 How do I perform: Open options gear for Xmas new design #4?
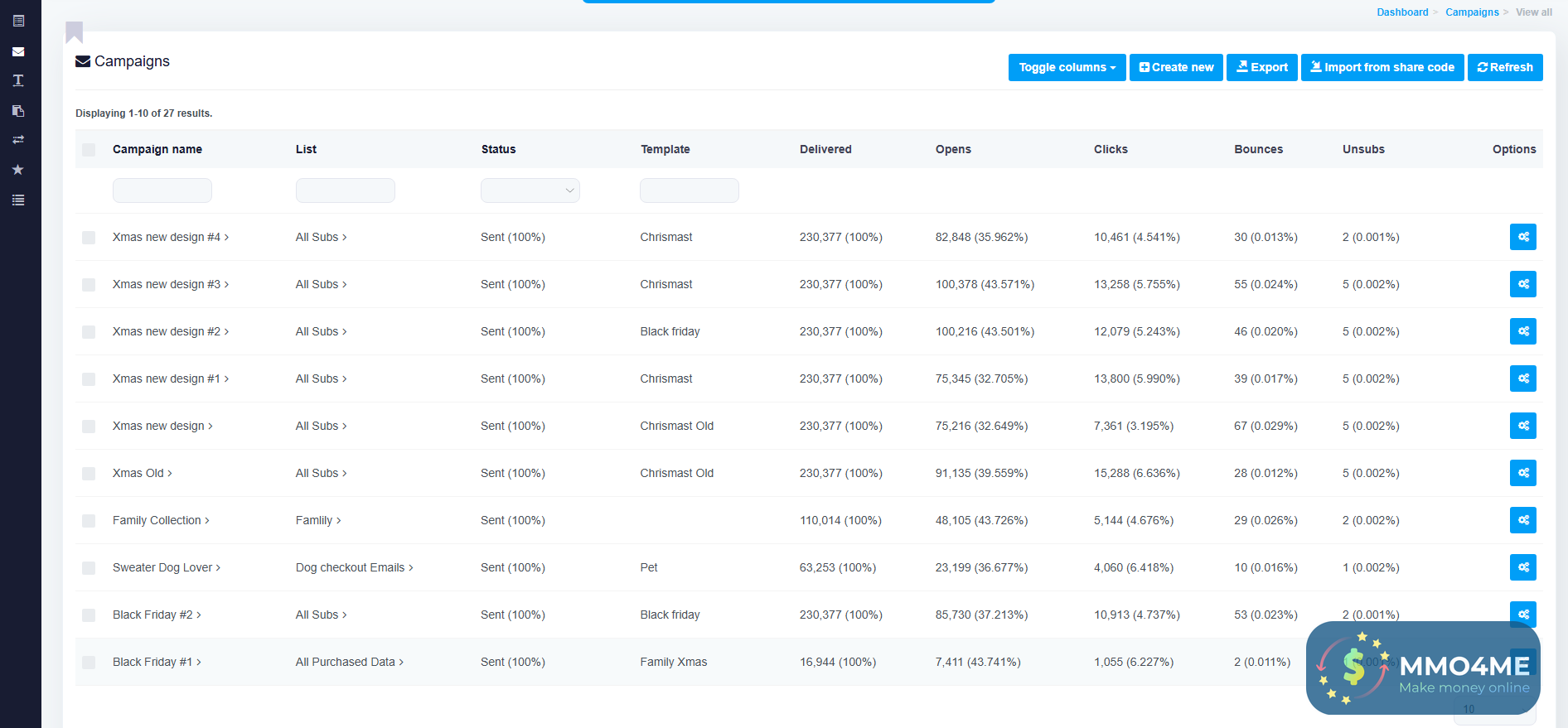(1522, 237)
